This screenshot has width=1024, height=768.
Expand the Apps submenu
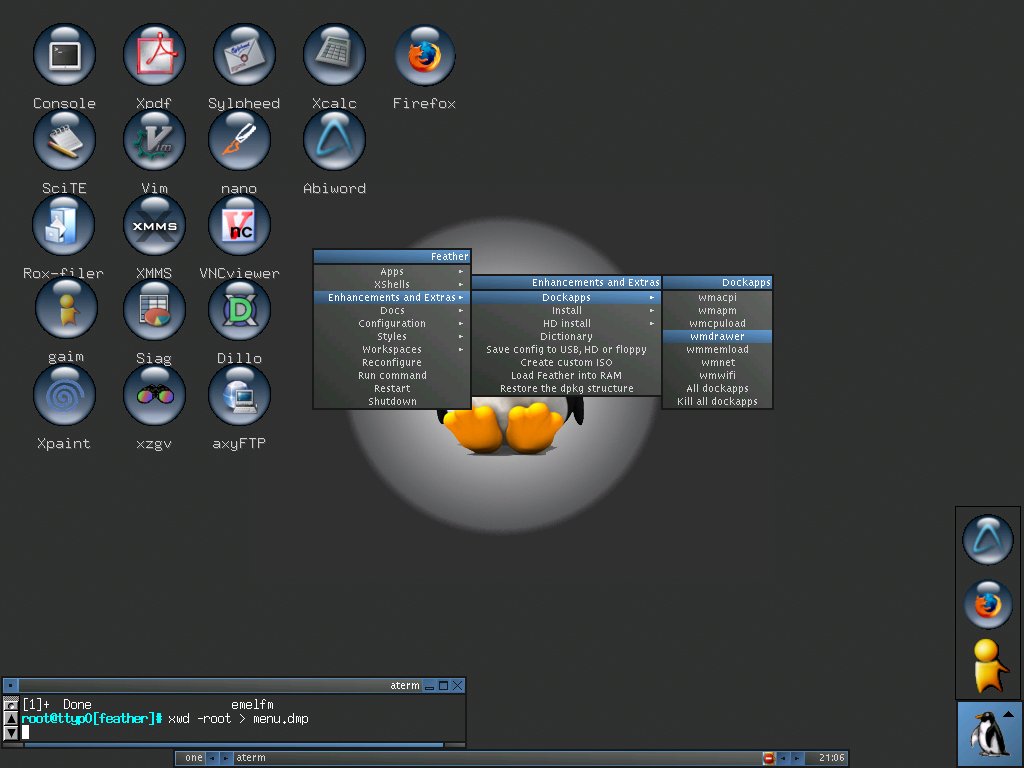click(x=392, y=271)
